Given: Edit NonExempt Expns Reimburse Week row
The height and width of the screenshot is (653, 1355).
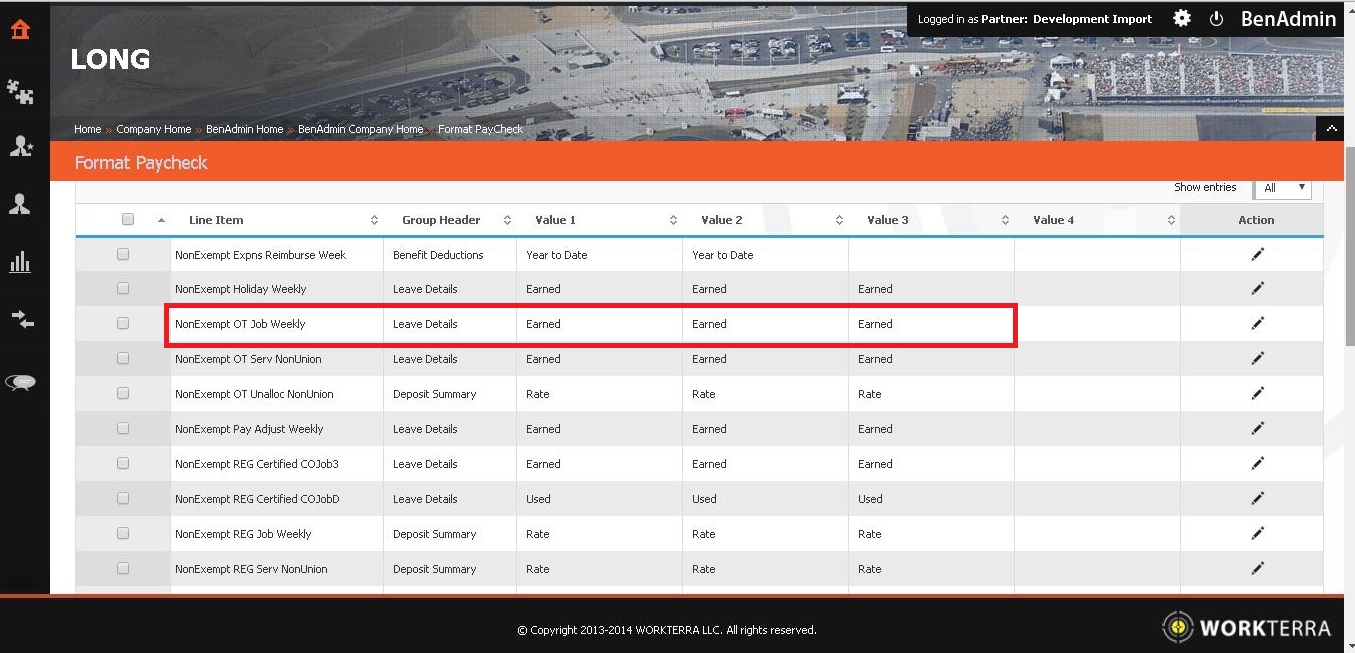Looking at the screenshot, I should pyautogui.click(x=1257, y=254).
